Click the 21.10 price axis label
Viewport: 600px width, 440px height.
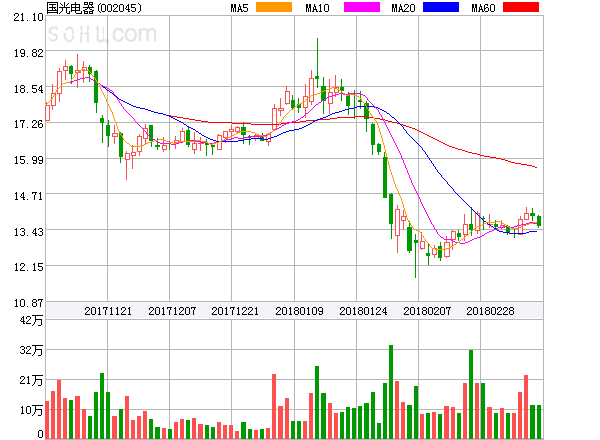pos(29,17)
